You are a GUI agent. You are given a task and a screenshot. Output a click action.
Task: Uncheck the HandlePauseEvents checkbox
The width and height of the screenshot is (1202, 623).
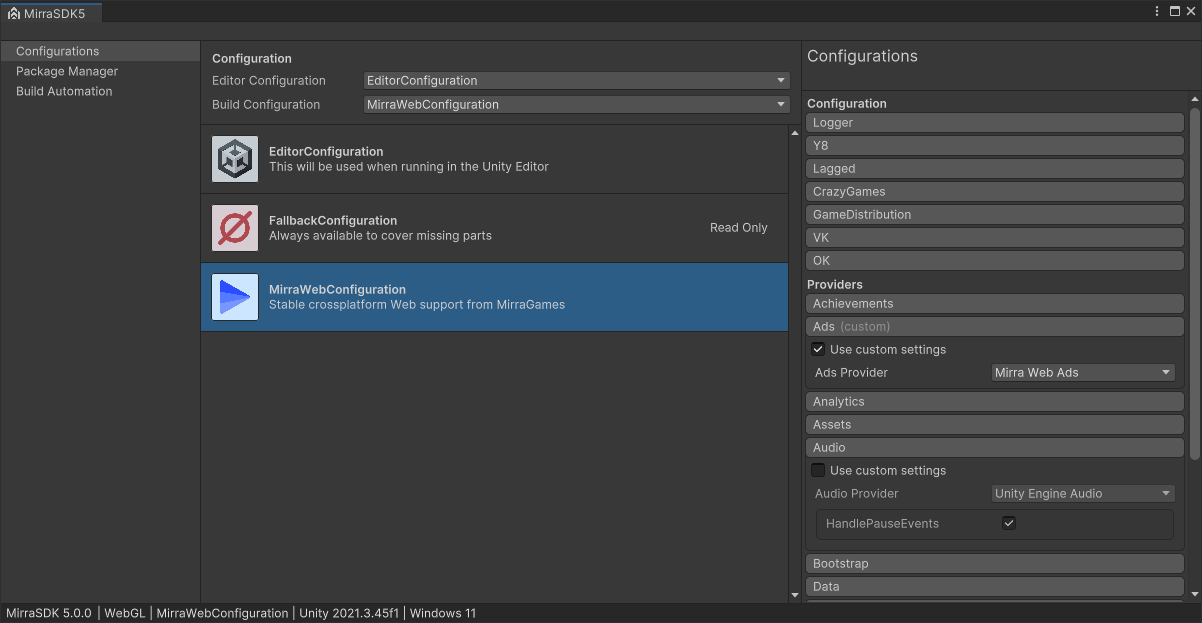[1009, 523]
